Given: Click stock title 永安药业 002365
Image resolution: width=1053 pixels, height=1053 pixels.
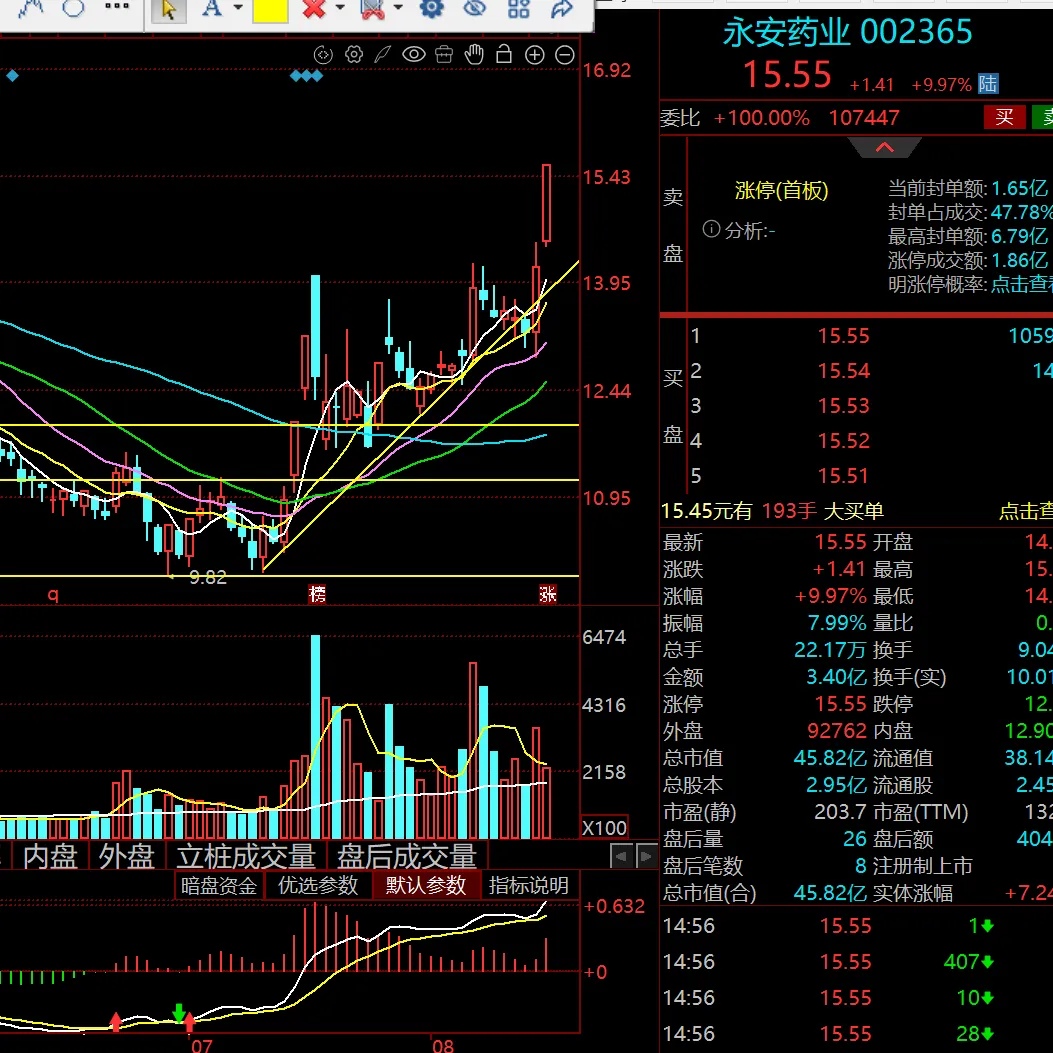Looking at the screenshot, I should coord(848,32).
